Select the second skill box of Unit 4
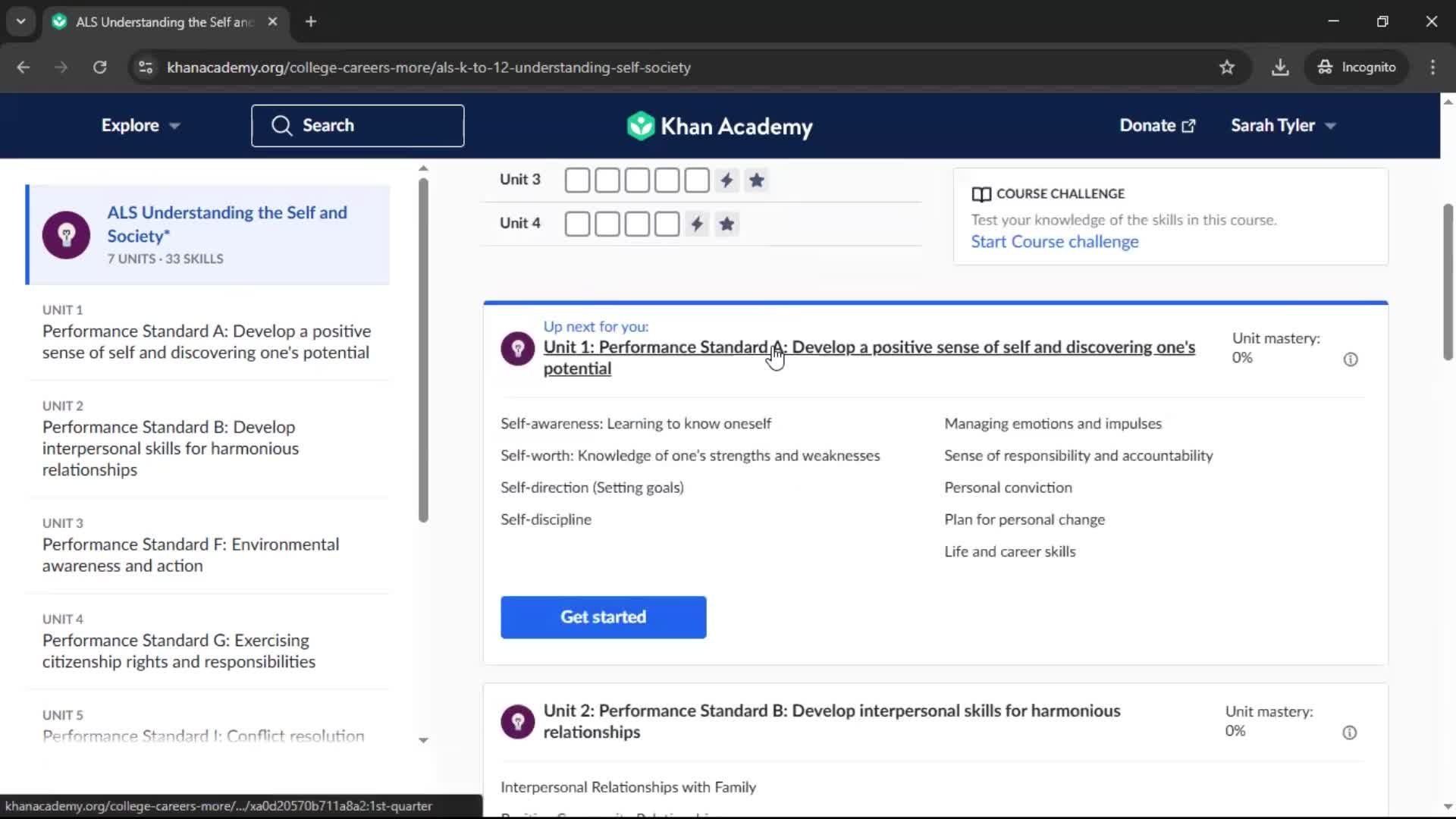The image size is (1456, 819). [x=607, y=224]
